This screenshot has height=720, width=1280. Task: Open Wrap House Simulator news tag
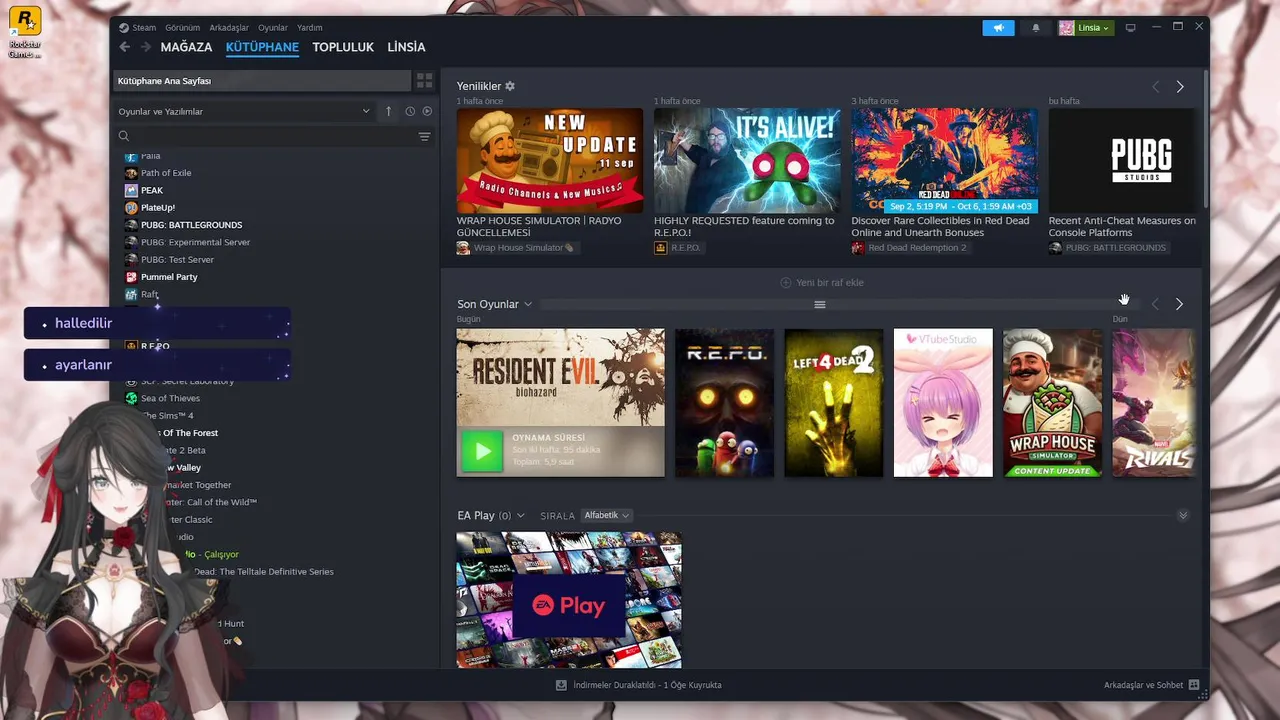point(516,248)
